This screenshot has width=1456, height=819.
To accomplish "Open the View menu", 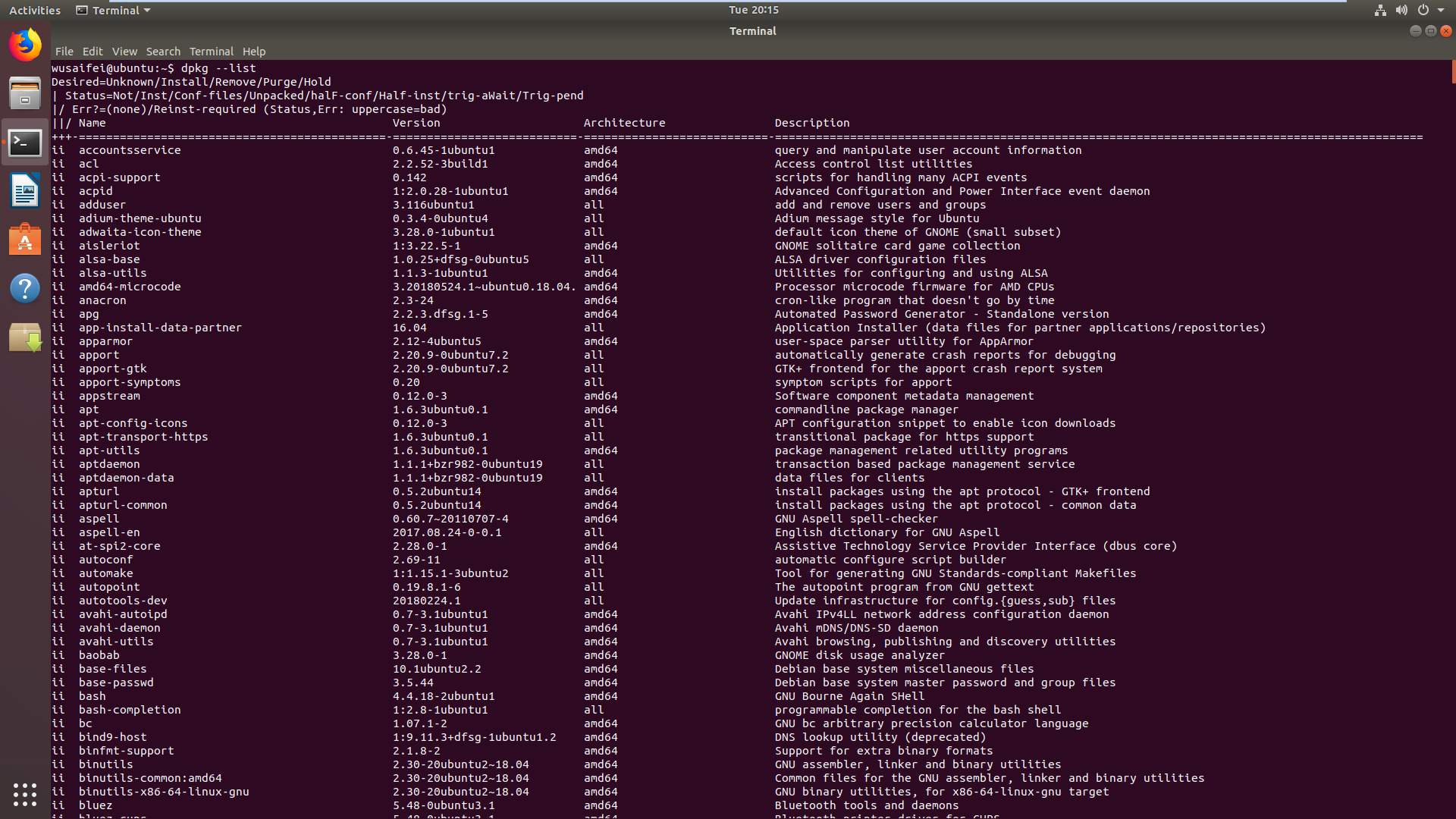I will (124, 52).
